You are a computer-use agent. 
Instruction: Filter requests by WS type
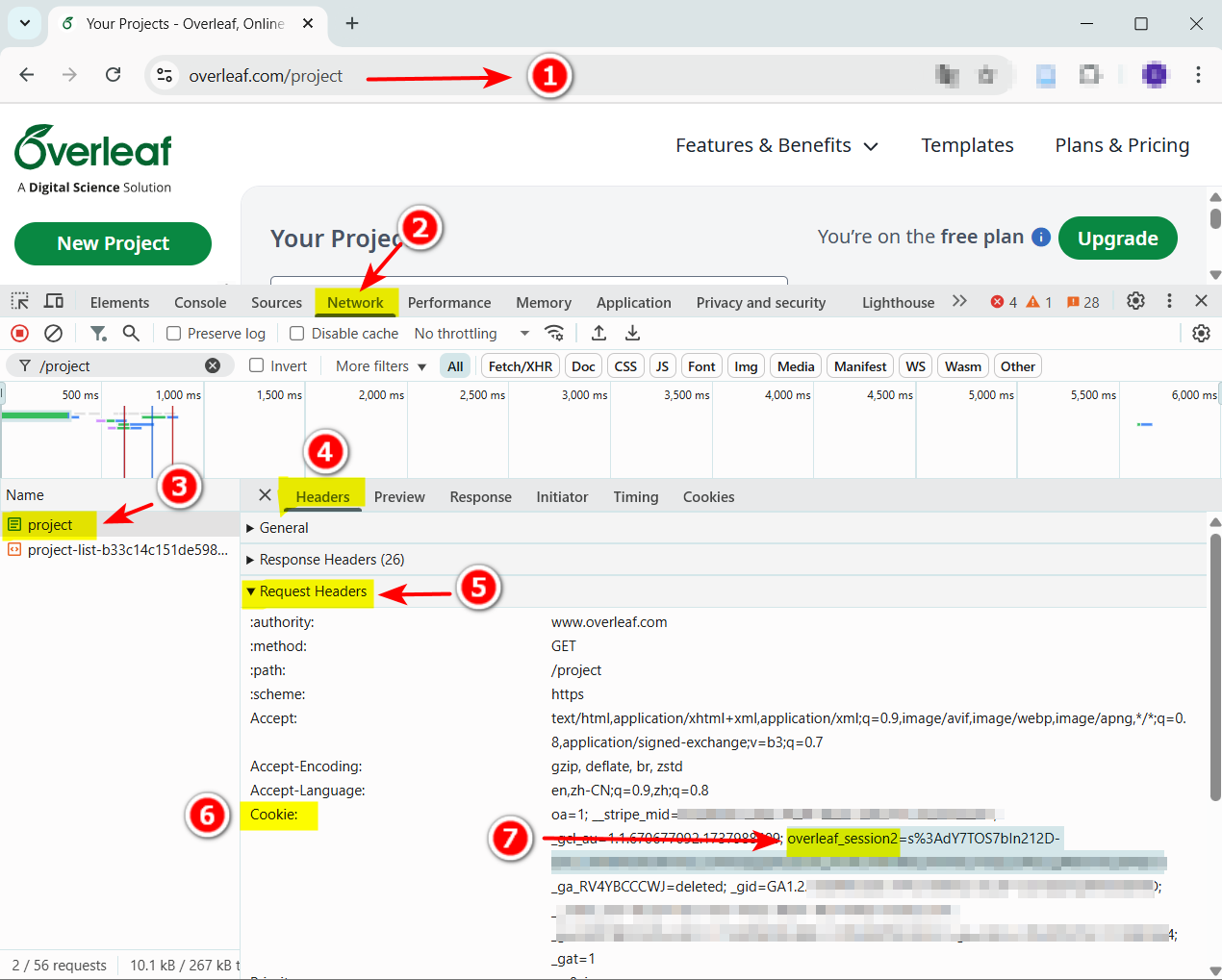(x=916, y=366)
